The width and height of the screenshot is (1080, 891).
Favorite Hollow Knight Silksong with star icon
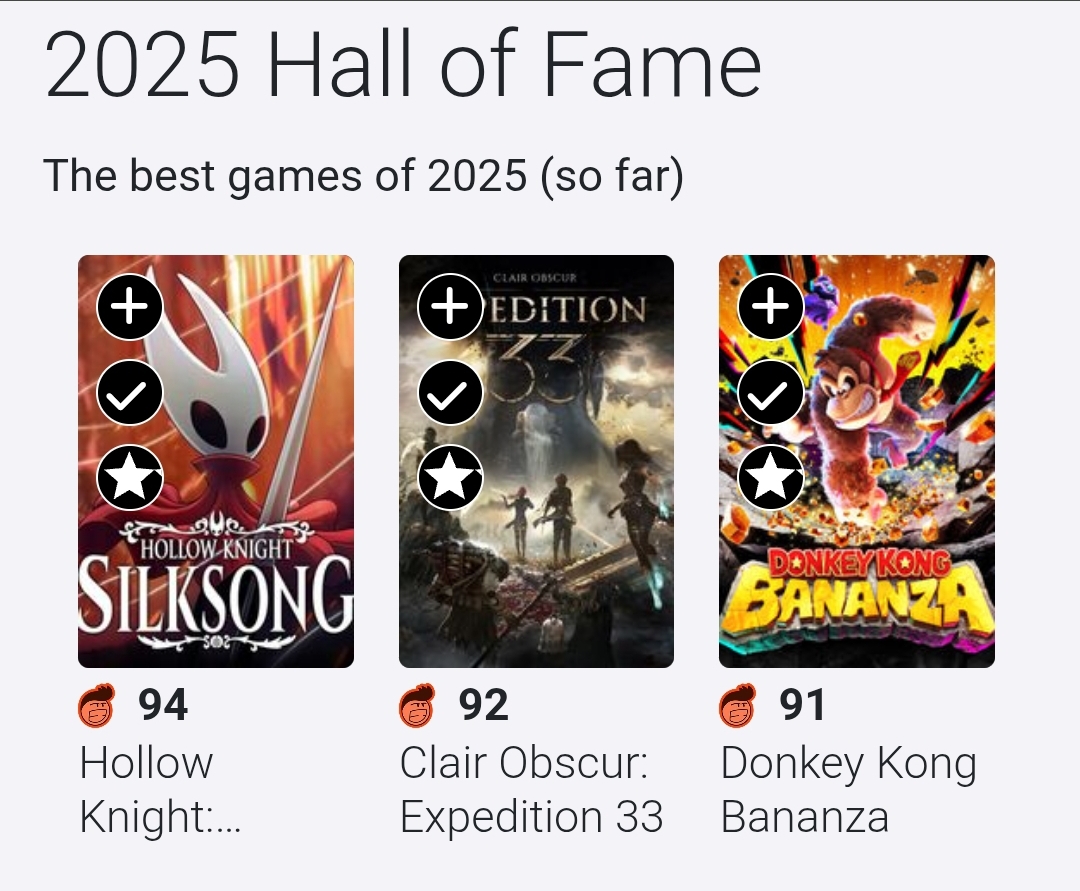tap(130, 478)
